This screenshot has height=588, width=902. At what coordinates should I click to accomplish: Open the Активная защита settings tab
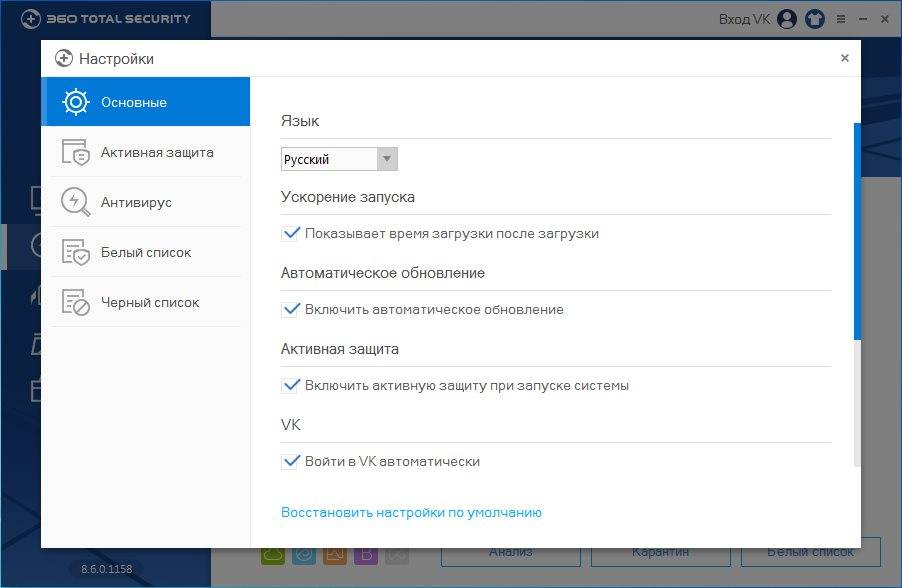(x=146, y=152)
